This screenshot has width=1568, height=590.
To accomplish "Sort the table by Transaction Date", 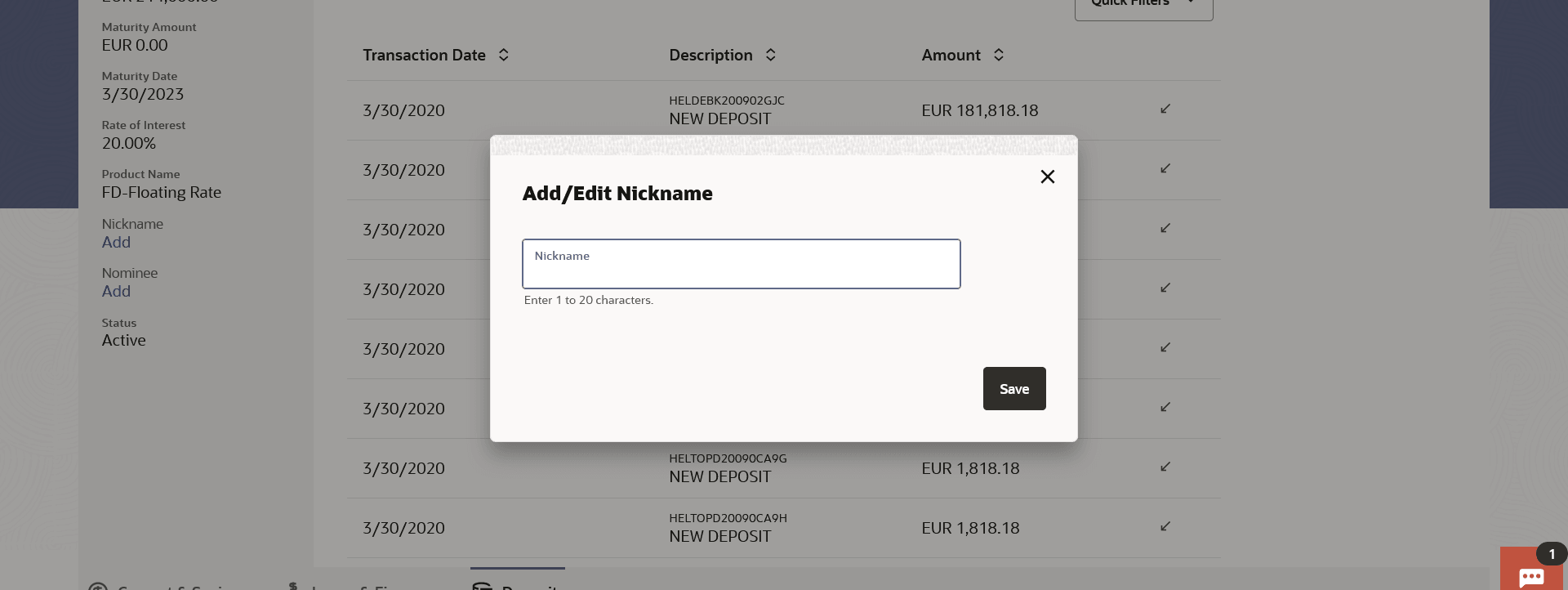I will [x=504, y=55].
